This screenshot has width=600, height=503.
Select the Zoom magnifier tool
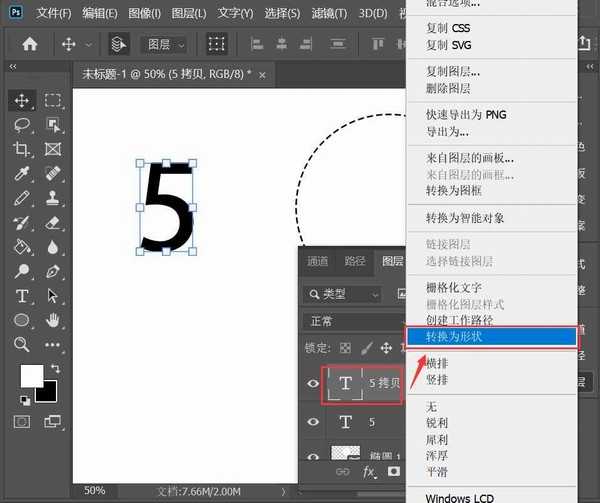(22, 344)
